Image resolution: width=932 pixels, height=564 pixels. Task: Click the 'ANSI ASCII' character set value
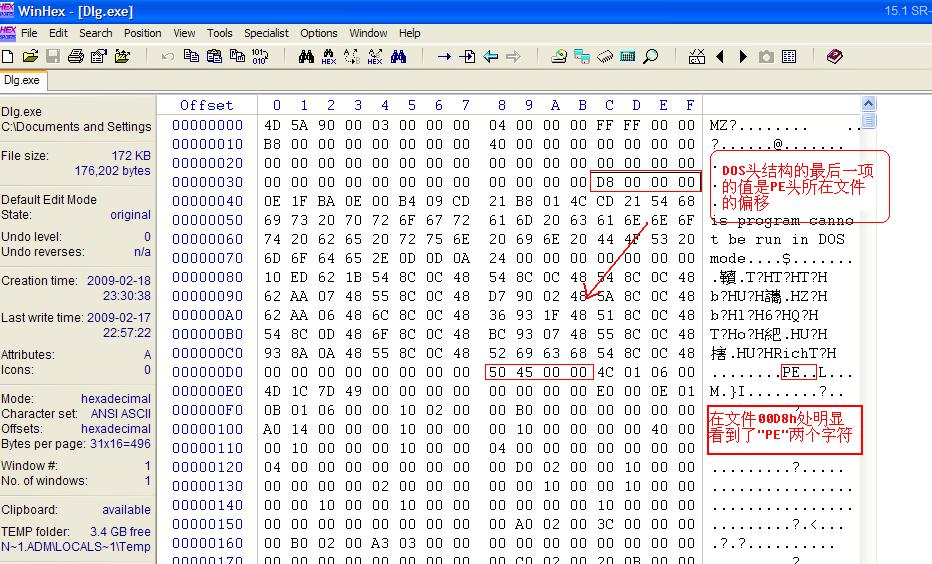121,414
